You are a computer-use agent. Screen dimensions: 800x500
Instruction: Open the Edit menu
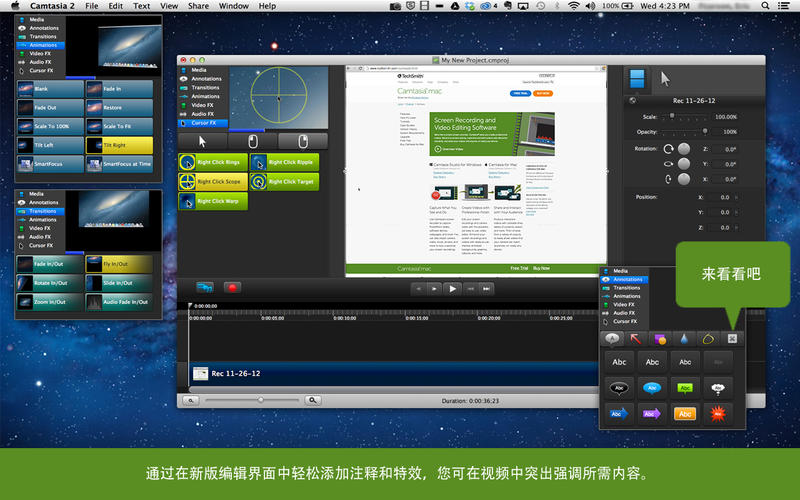pyautogui.click(x=118, y=6)
